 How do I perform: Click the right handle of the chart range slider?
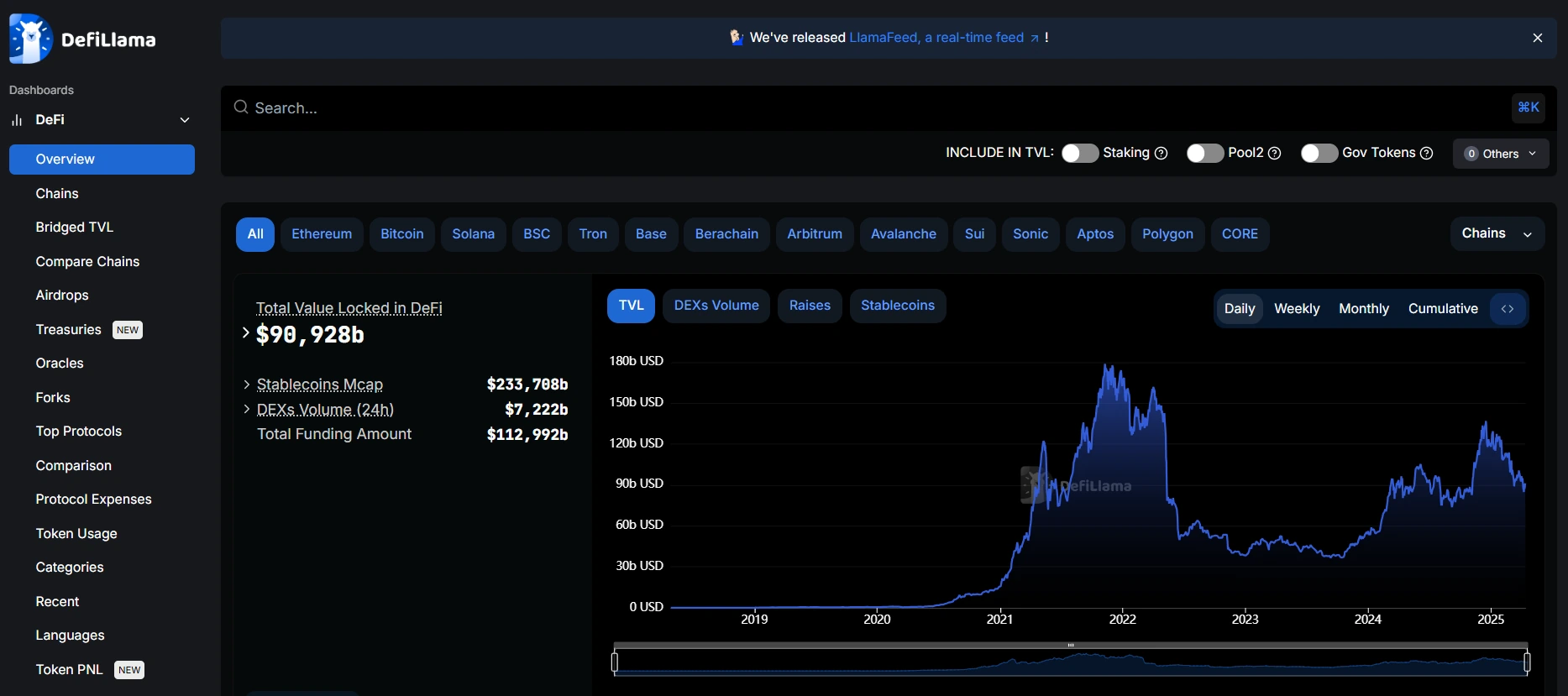[1527, 662]
